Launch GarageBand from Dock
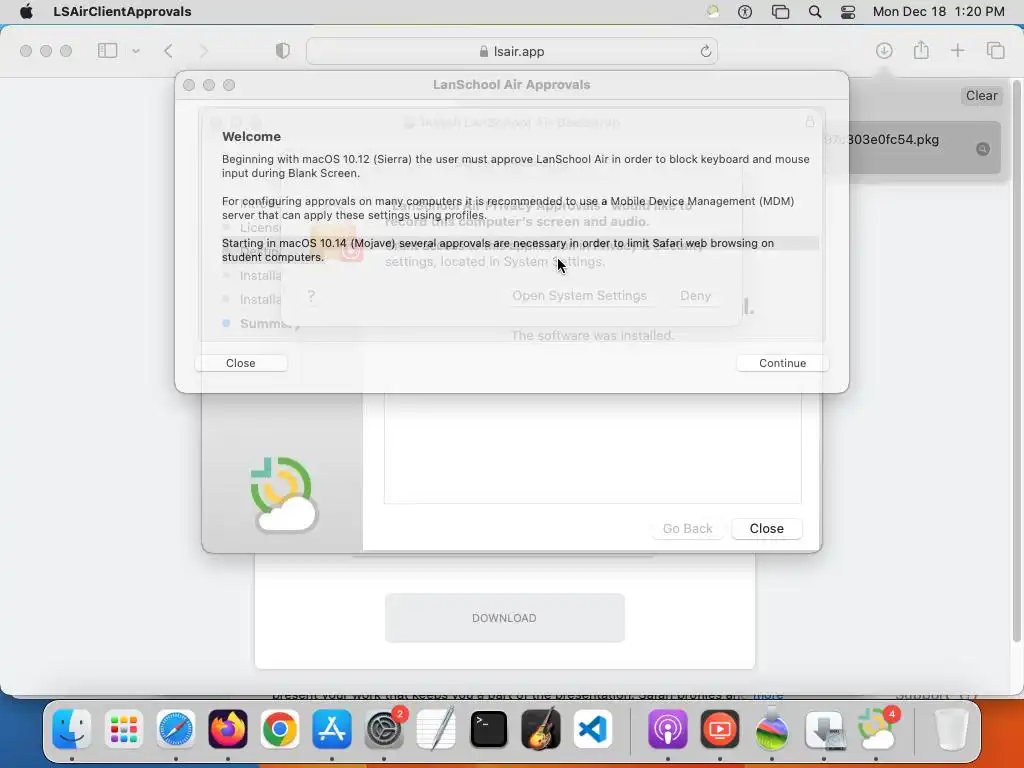 pyautogui.click(x=541, y=729)
